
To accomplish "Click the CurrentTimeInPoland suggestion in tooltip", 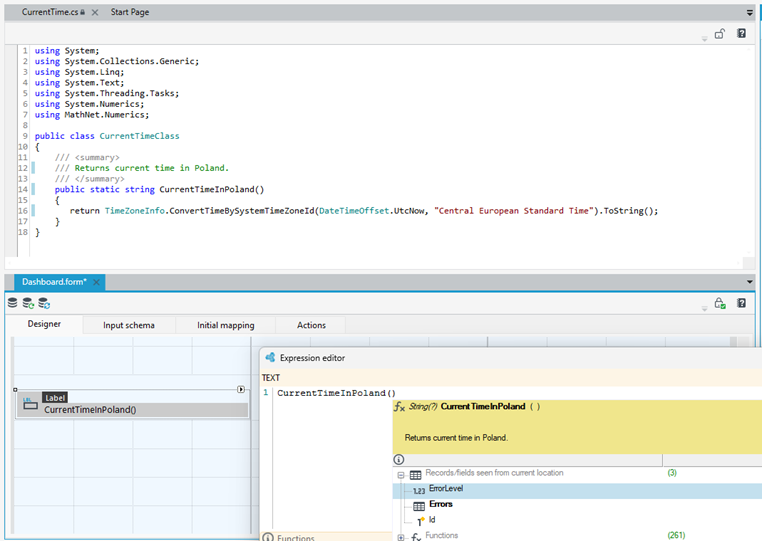I will [x=483, y=406].
